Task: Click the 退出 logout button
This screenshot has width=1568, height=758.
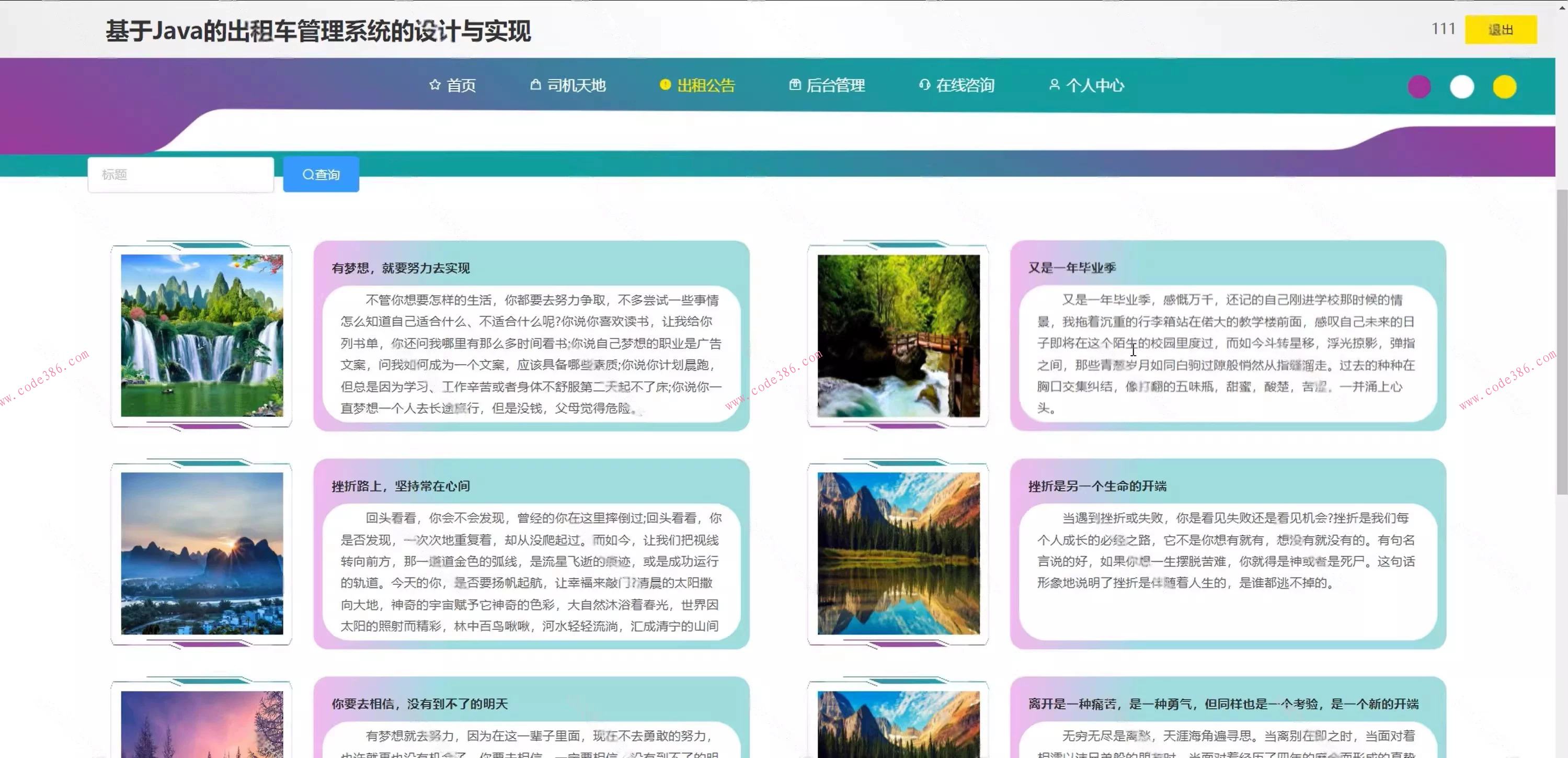Action: tap(1501, 29)
